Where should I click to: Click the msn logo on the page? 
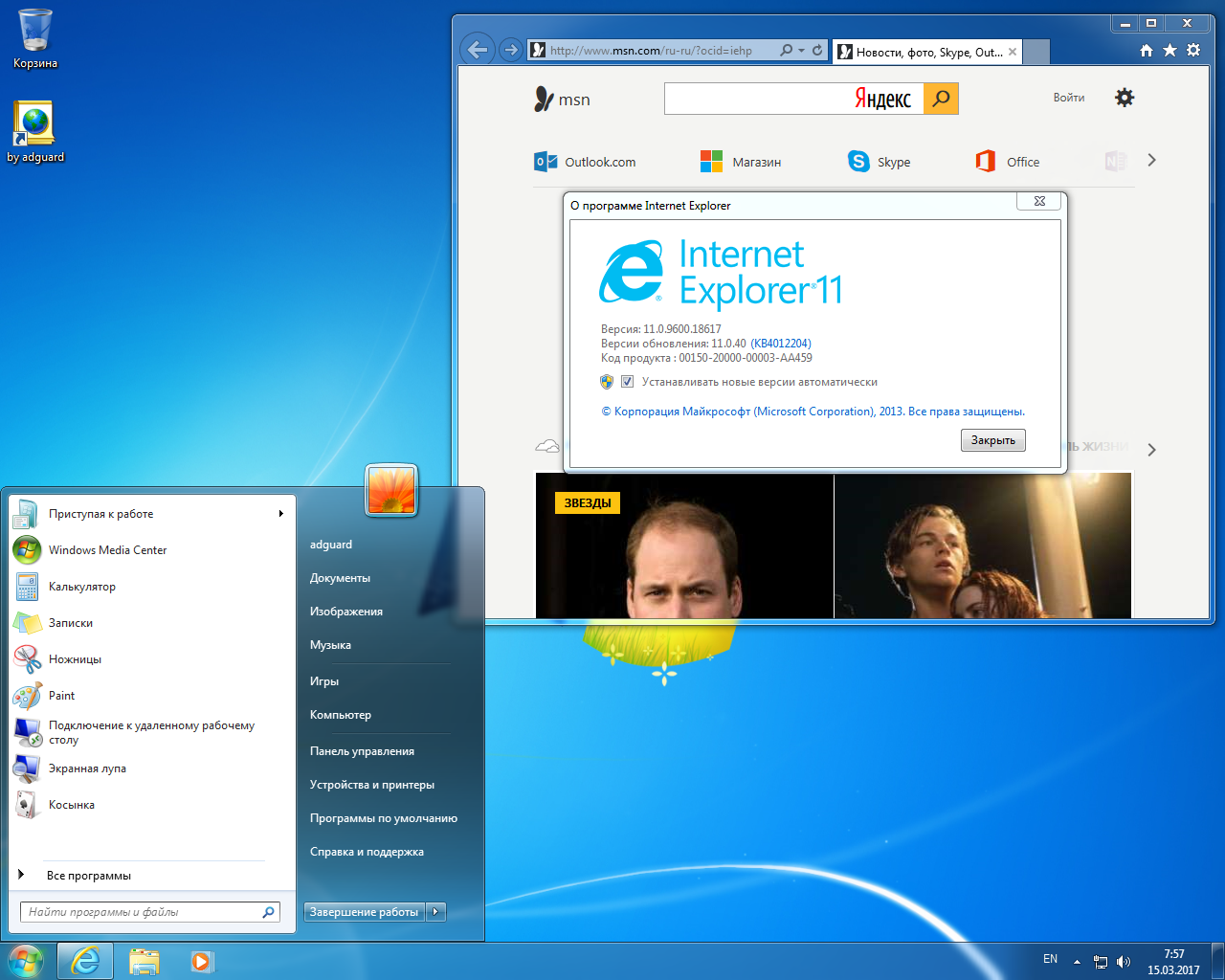(562, 99)
